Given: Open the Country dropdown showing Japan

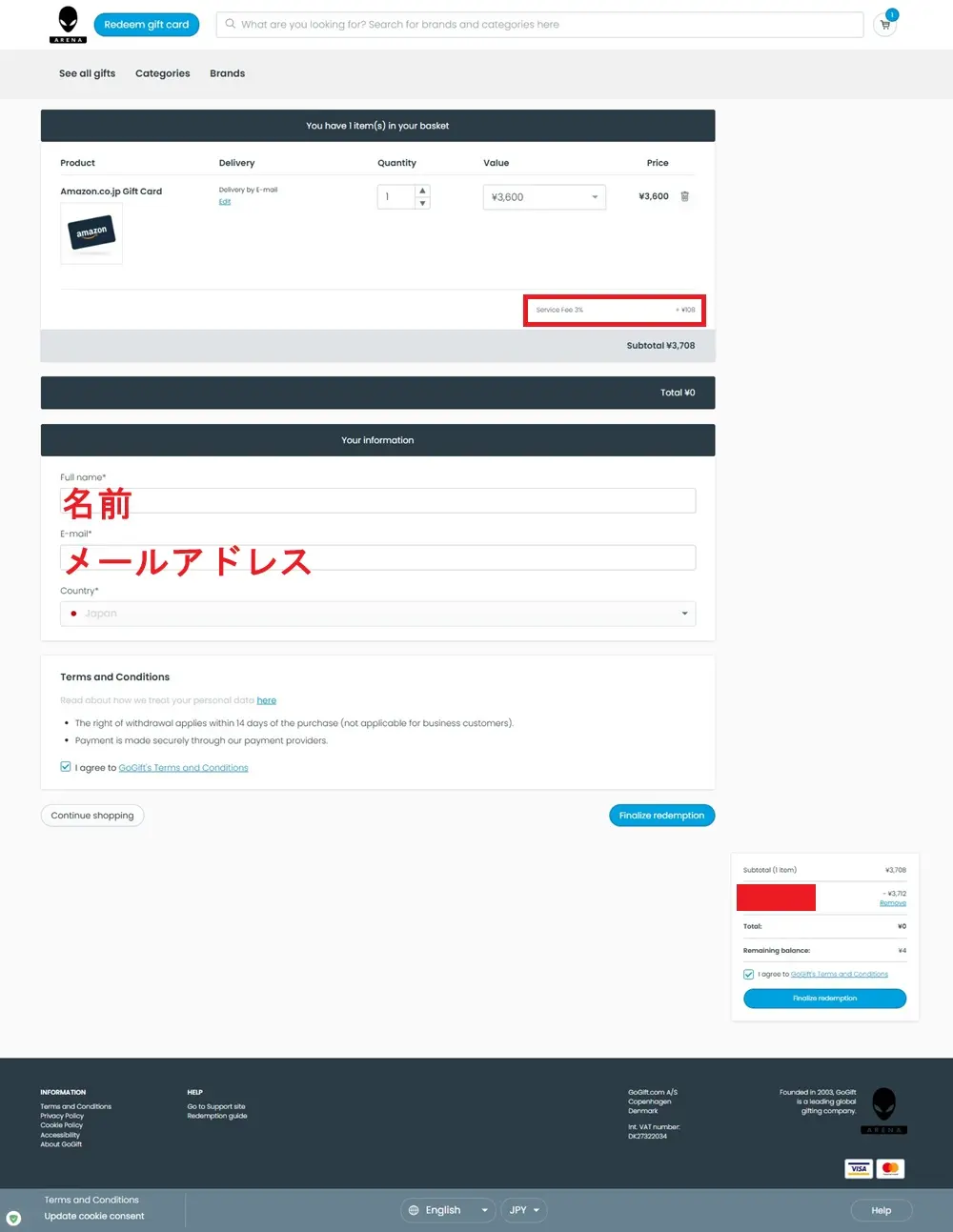Looking at the screenshot, I should pyautogui.click(x=377, y=614).
